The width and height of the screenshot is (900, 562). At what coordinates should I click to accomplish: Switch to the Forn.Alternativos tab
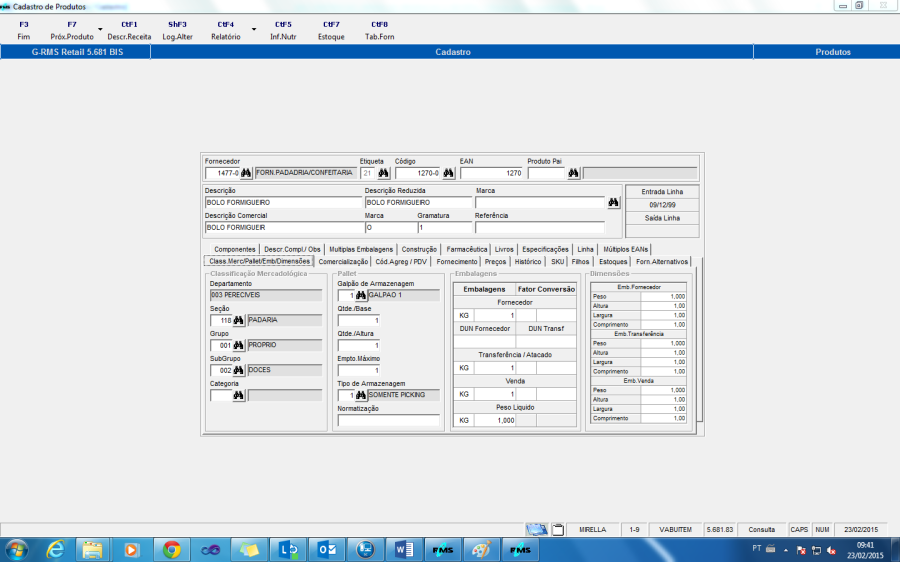662,262
